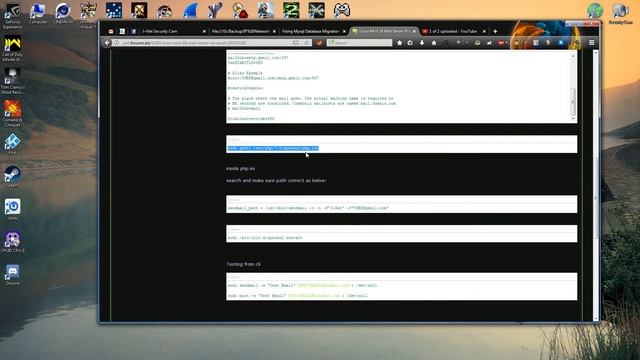Switch to the YouTube uploaded tab
640x360 pixels.
pos(454,31)
